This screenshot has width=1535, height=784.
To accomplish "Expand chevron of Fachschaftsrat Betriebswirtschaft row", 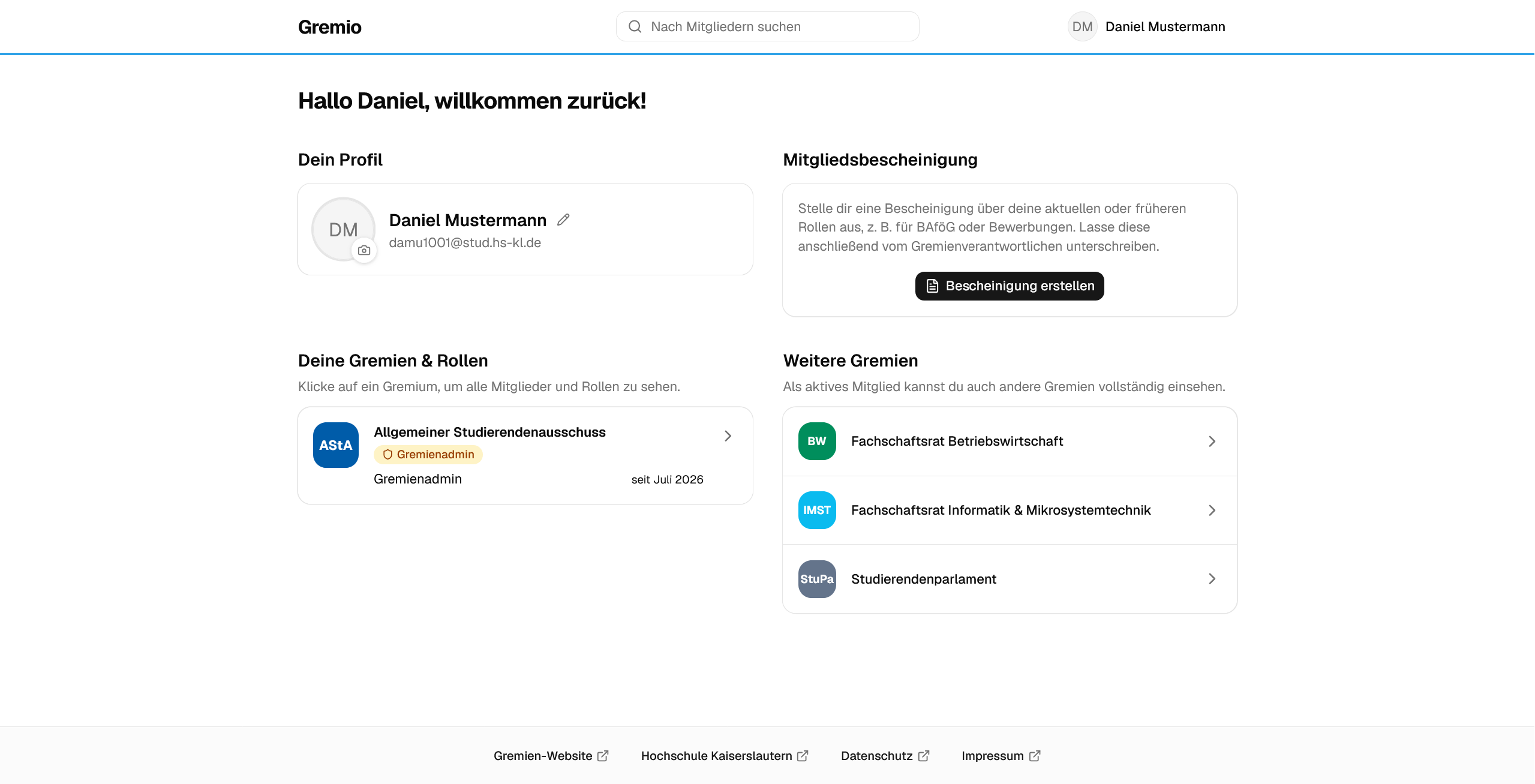I will [1212, 441].
